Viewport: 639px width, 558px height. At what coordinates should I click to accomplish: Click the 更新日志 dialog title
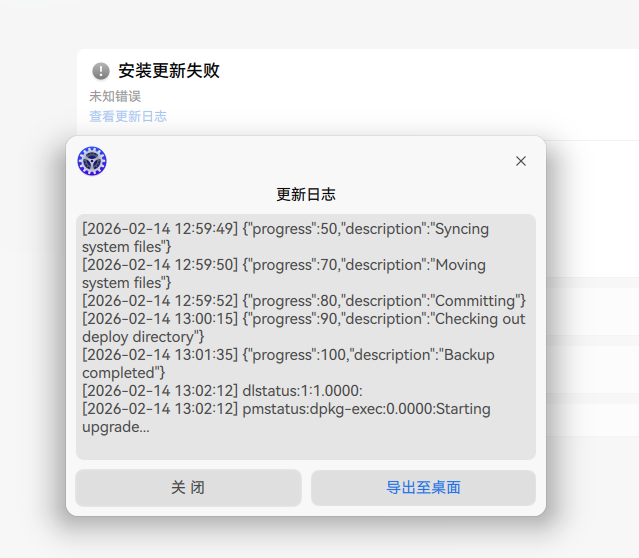[306, 194]
